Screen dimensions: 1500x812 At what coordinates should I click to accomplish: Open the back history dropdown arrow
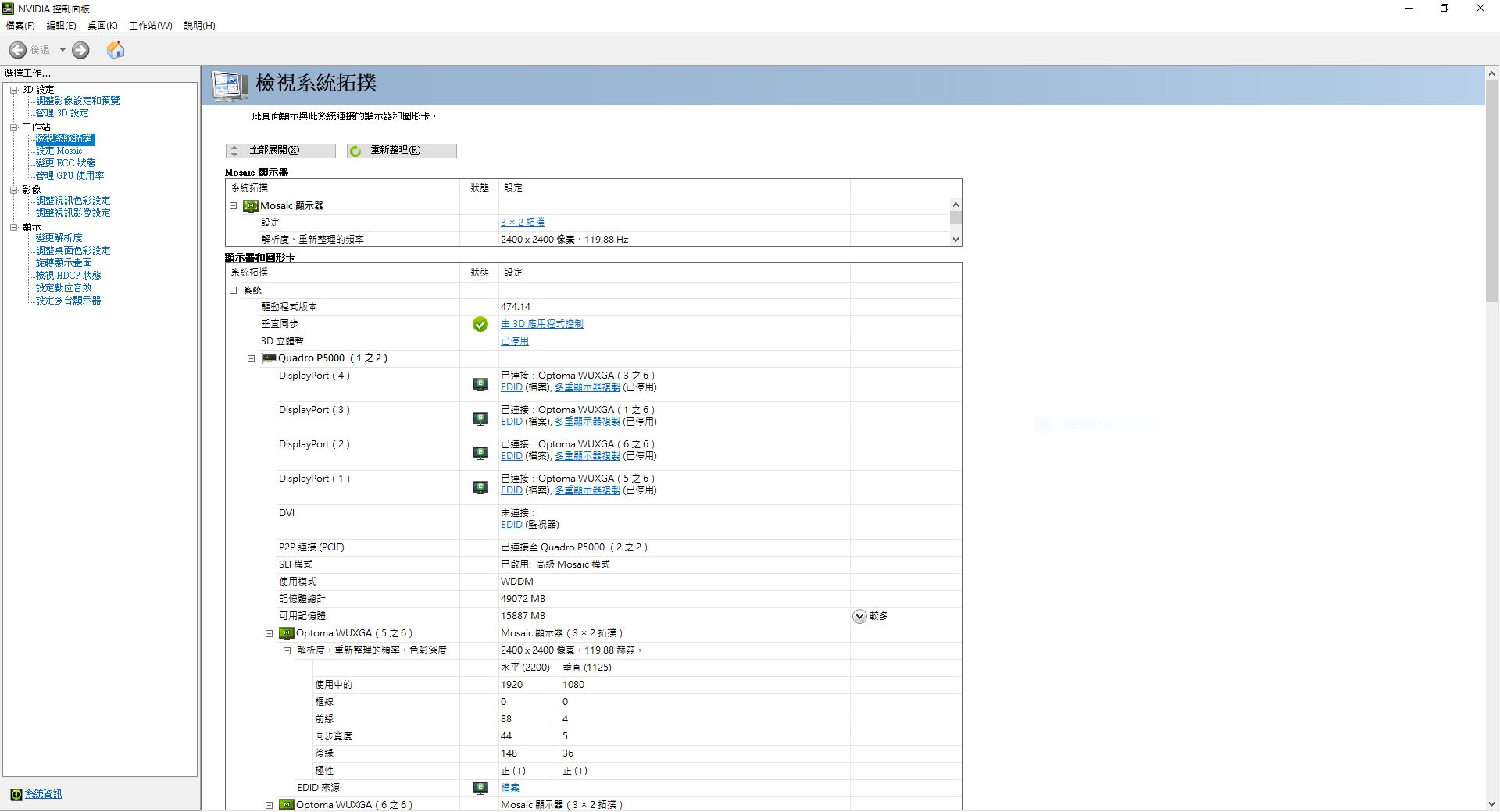62,50
